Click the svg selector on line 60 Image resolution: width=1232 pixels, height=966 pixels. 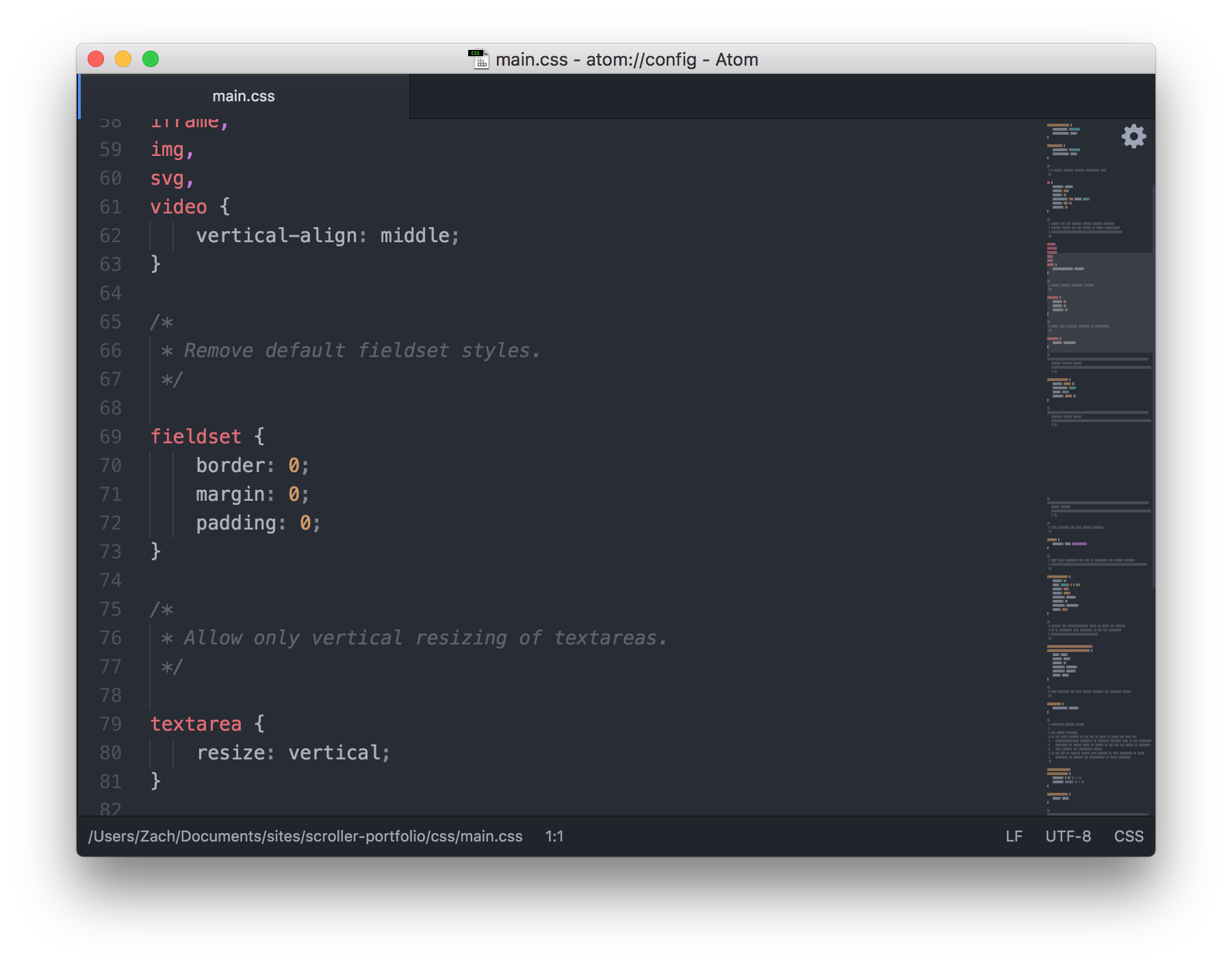pyautogui.click(x=168, y=179)
